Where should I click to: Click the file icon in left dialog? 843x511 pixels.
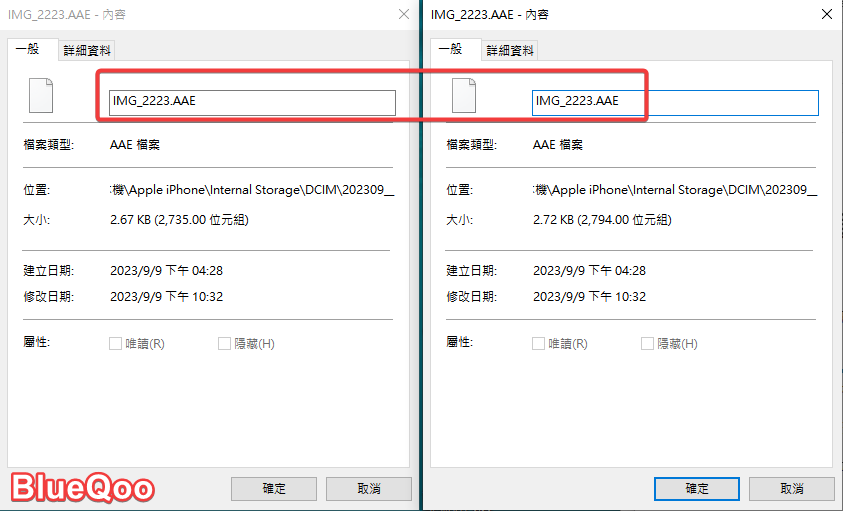click(41, 95)
